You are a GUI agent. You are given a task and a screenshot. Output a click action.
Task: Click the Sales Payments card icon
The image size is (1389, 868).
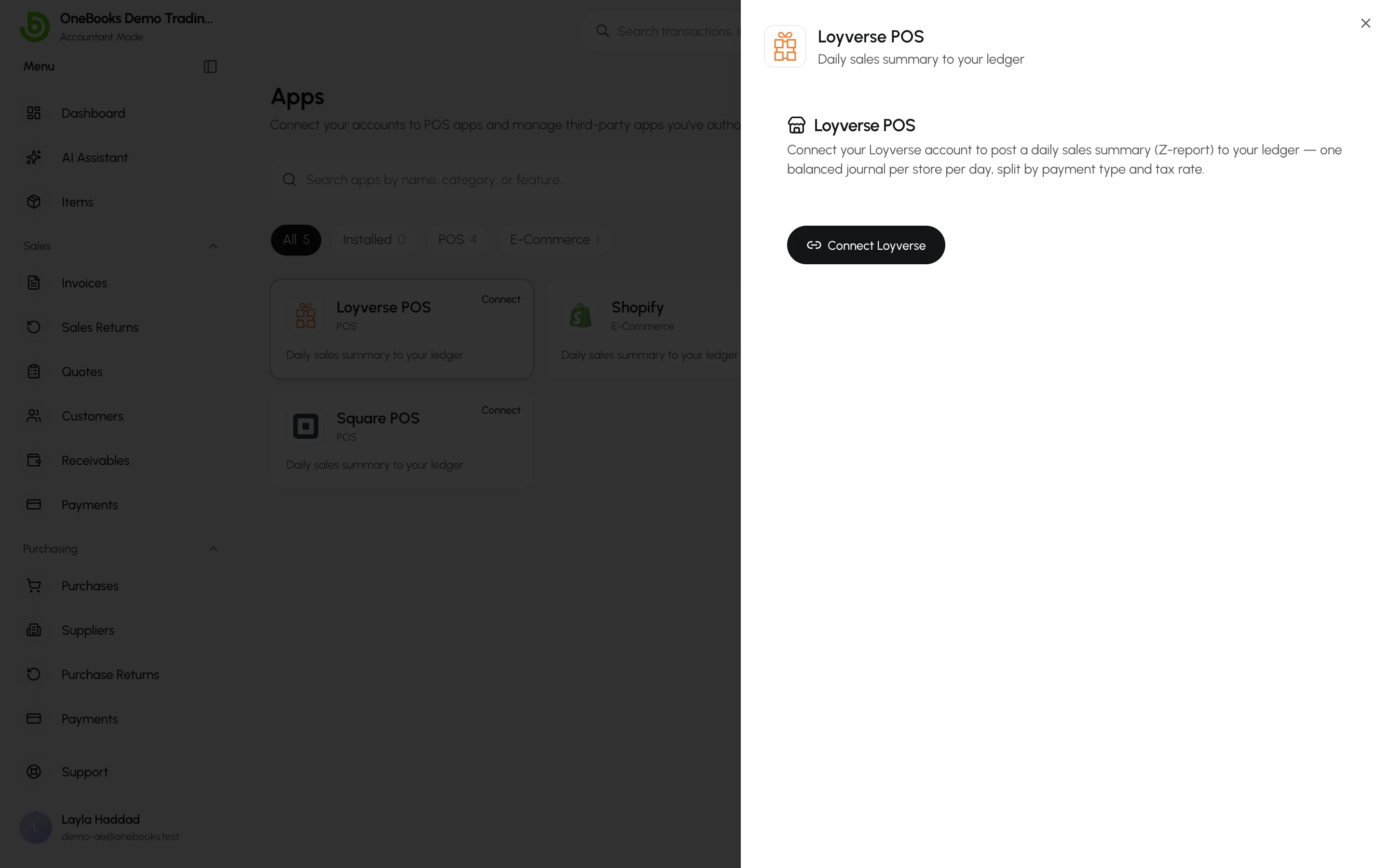34,504
